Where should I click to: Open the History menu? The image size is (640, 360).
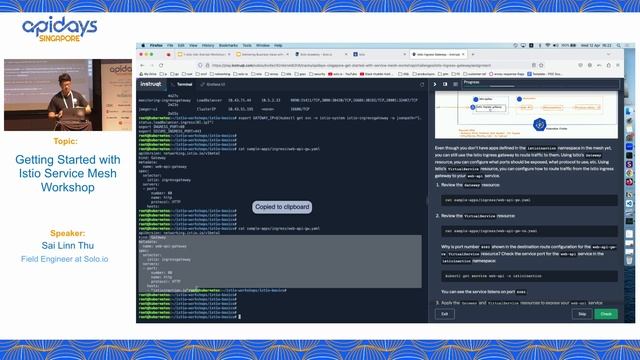tap(208, 45)
